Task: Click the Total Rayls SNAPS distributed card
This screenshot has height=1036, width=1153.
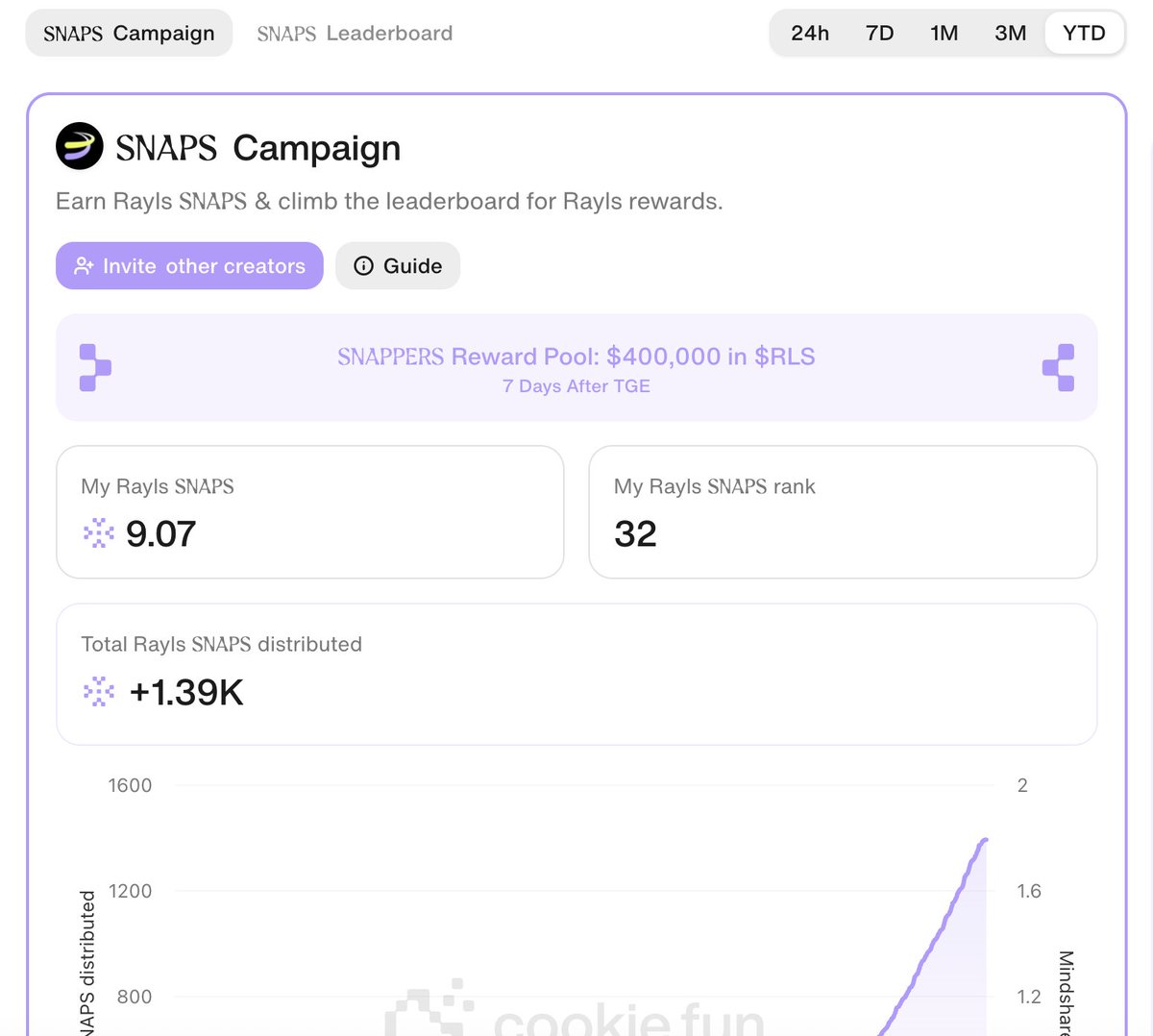Action: tap(576, 674)
